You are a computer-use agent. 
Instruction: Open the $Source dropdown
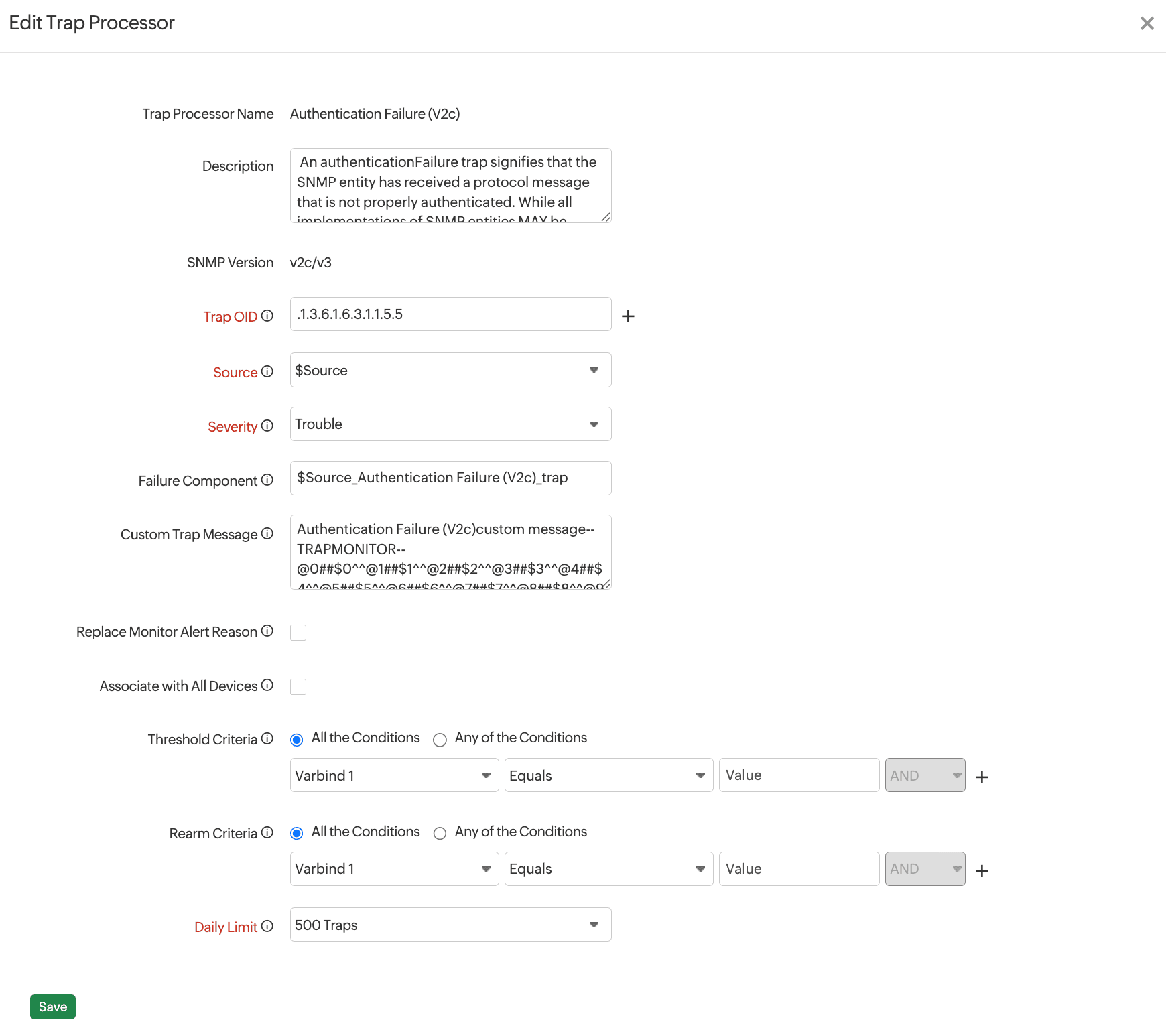point(450,371)
